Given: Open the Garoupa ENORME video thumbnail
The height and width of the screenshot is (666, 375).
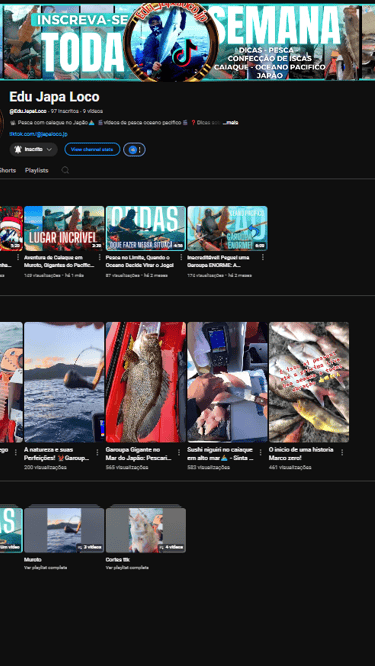Looking at the screenshot, I should tap(227, 229).
